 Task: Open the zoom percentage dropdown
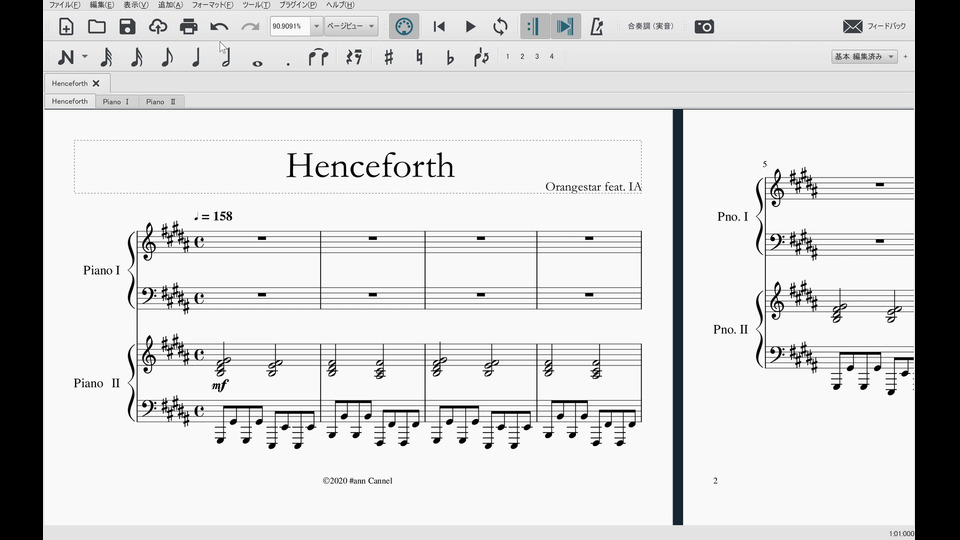(x=316, y=26)
